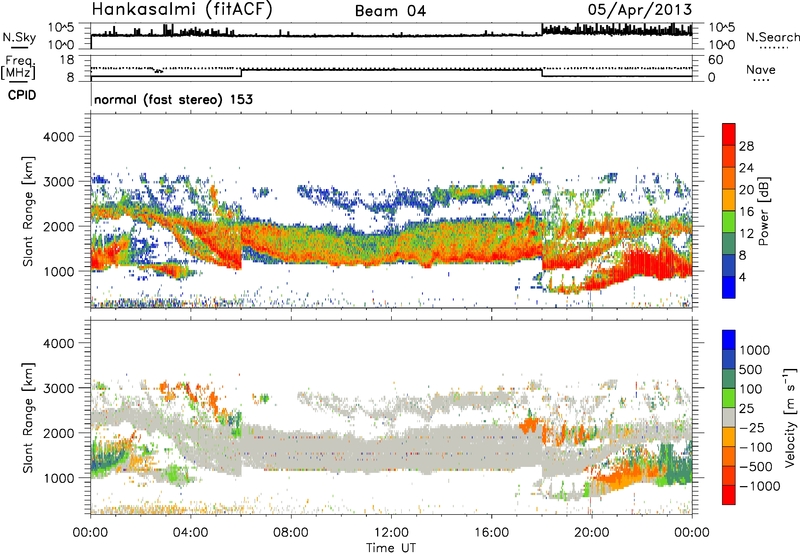Pick the blue bottom segment of power color bar
Image resolution: width=800 pixels, height=554 pixels.
(x=729, y=287)
